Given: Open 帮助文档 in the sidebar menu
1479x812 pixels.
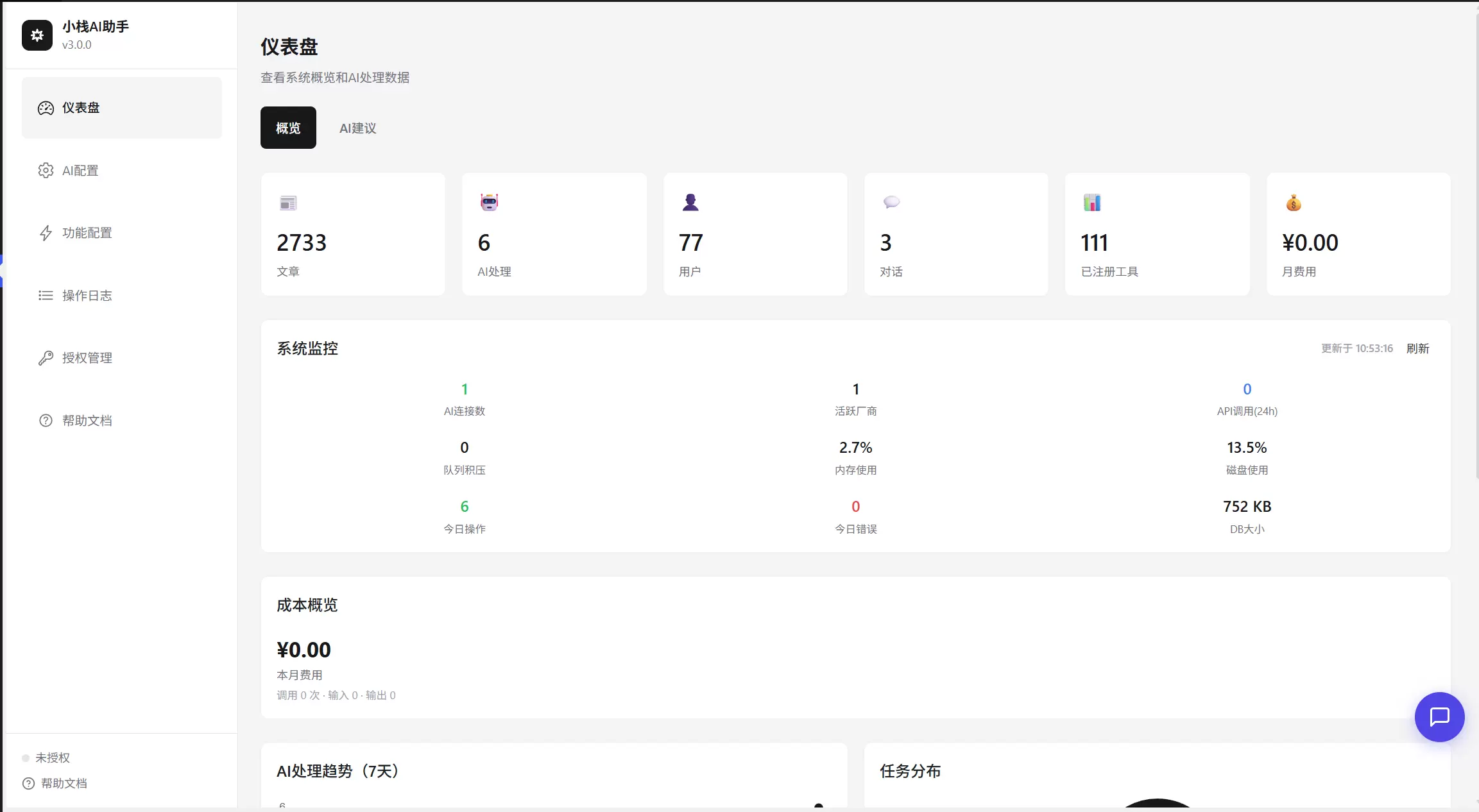Looking at the screenshot, I should click(122, 421).
